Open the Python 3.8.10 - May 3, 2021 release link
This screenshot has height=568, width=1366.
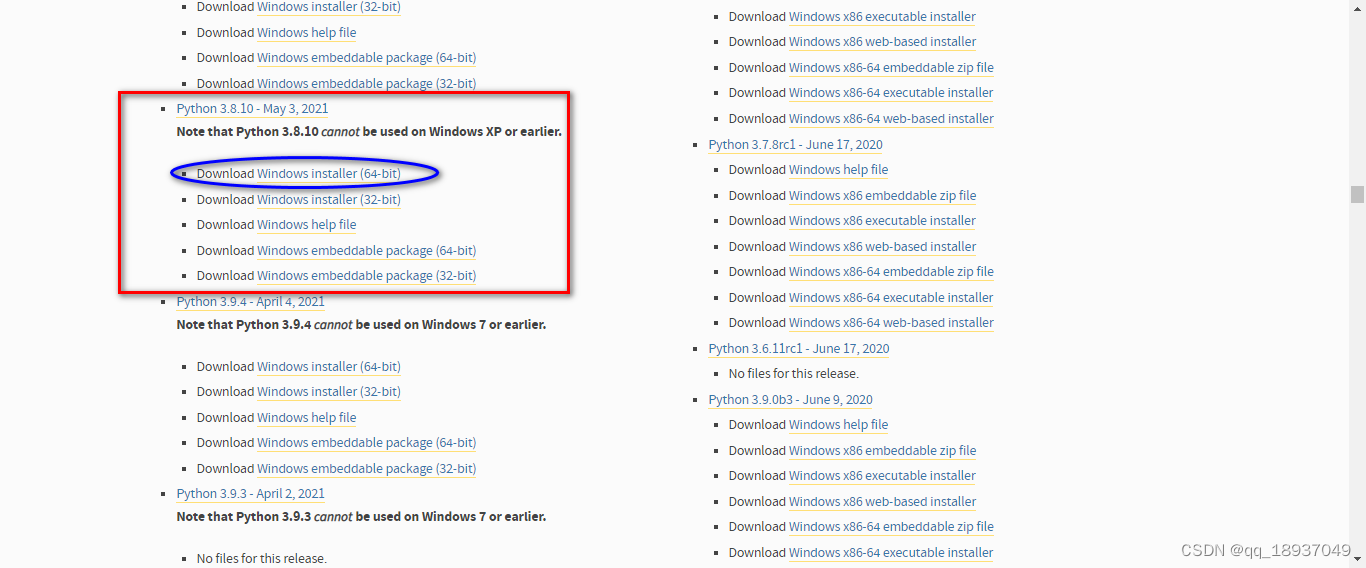[x=252, y=108]
